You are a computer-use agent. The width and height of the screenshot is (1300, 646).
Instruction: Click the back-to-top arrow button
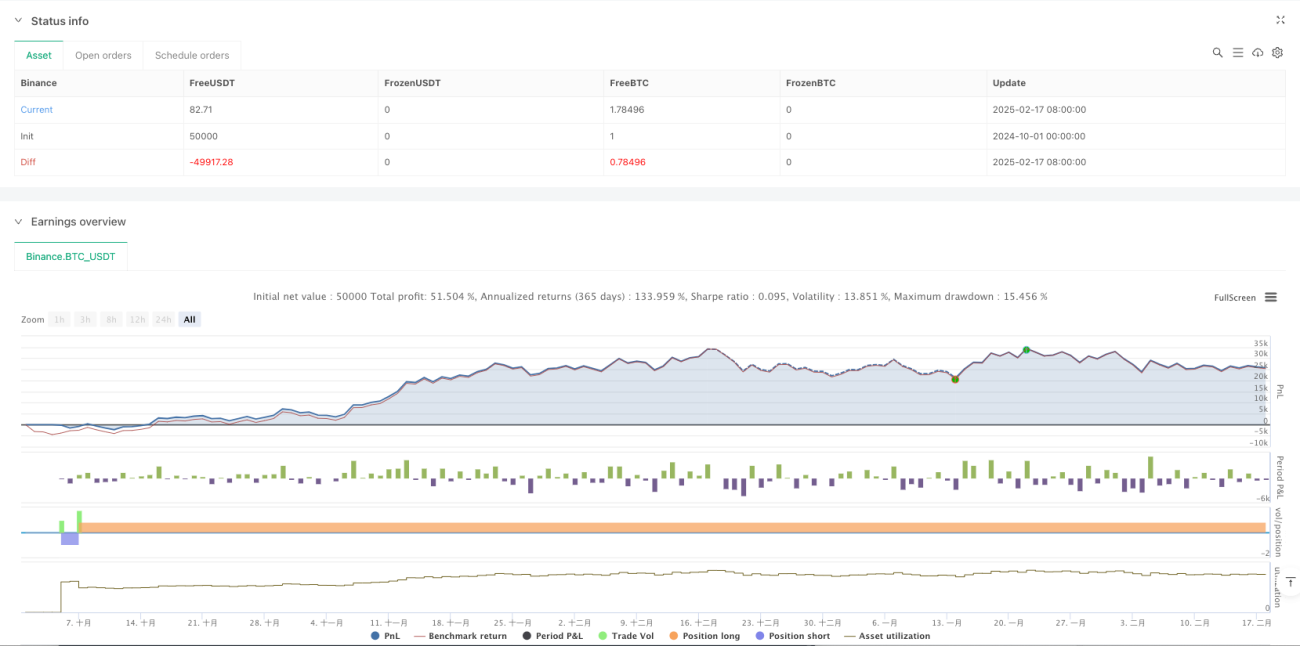[1289, 583]
